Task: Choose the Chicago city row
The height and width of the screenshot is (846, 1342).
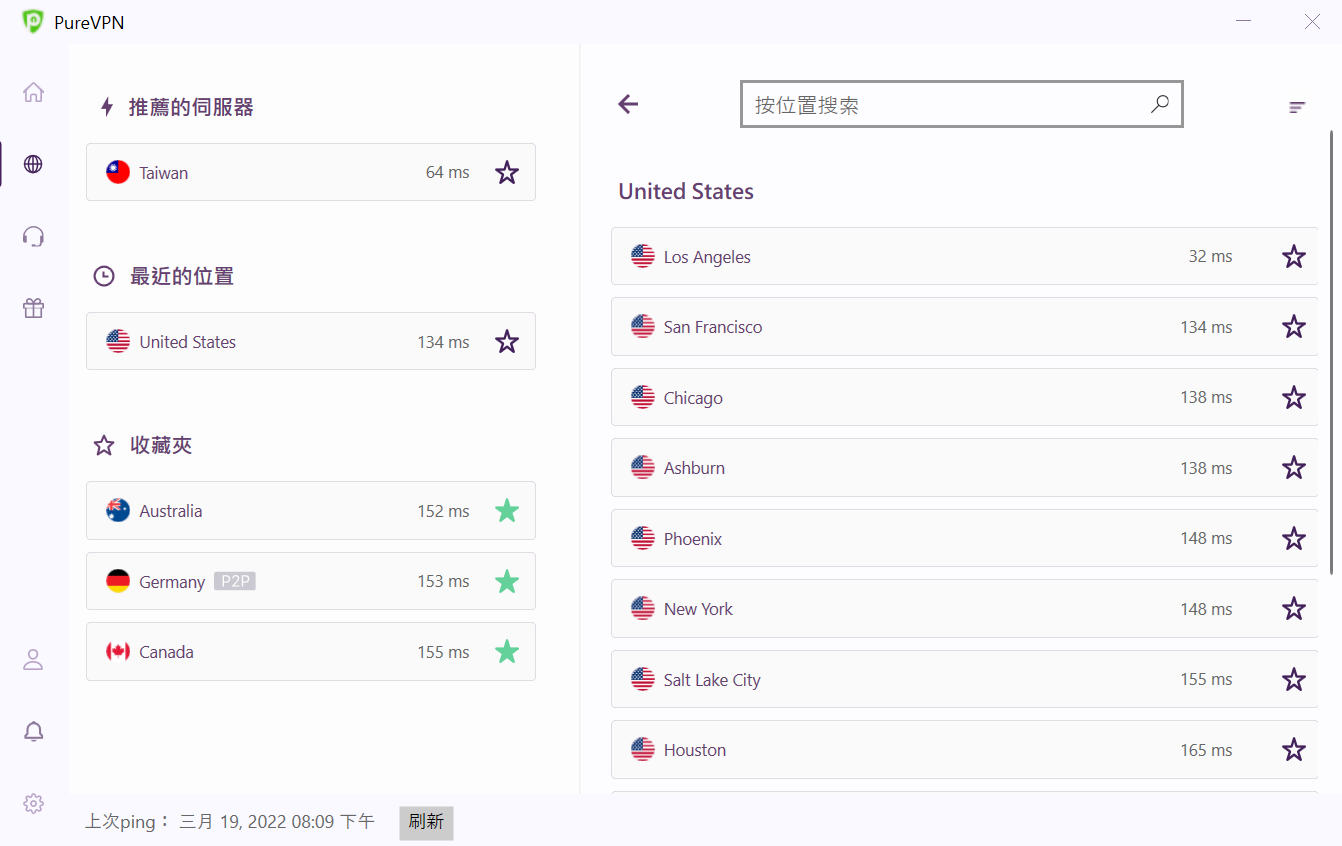Action: point(964,397)
